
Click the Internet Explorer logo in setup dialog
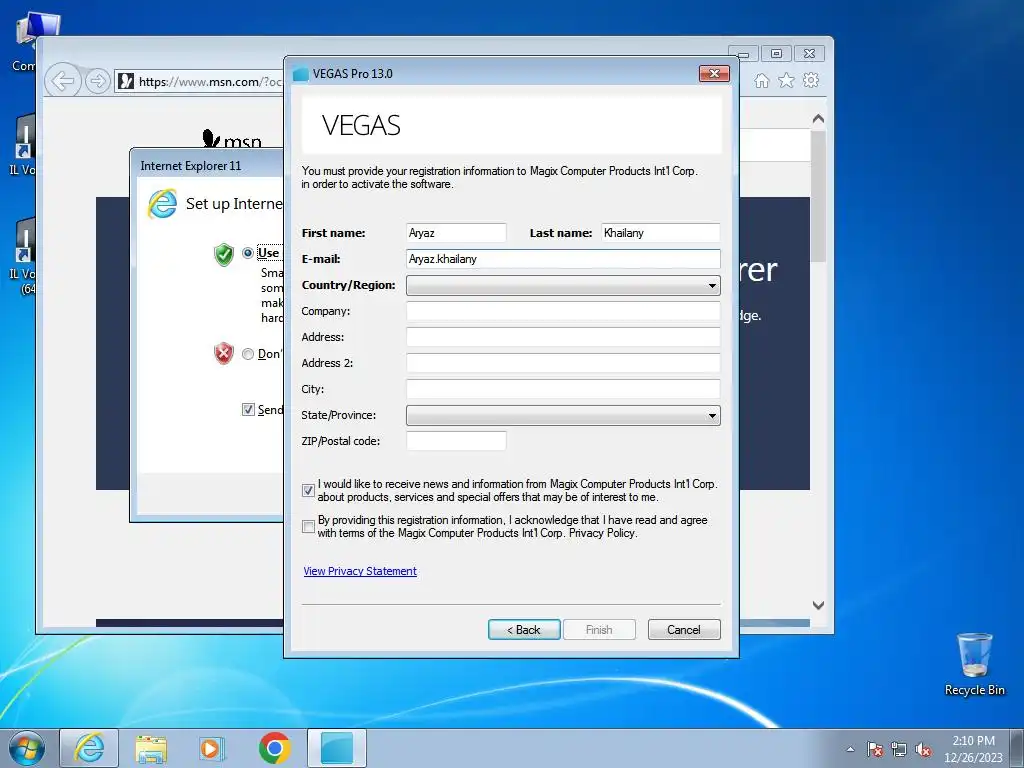[163, 204]
